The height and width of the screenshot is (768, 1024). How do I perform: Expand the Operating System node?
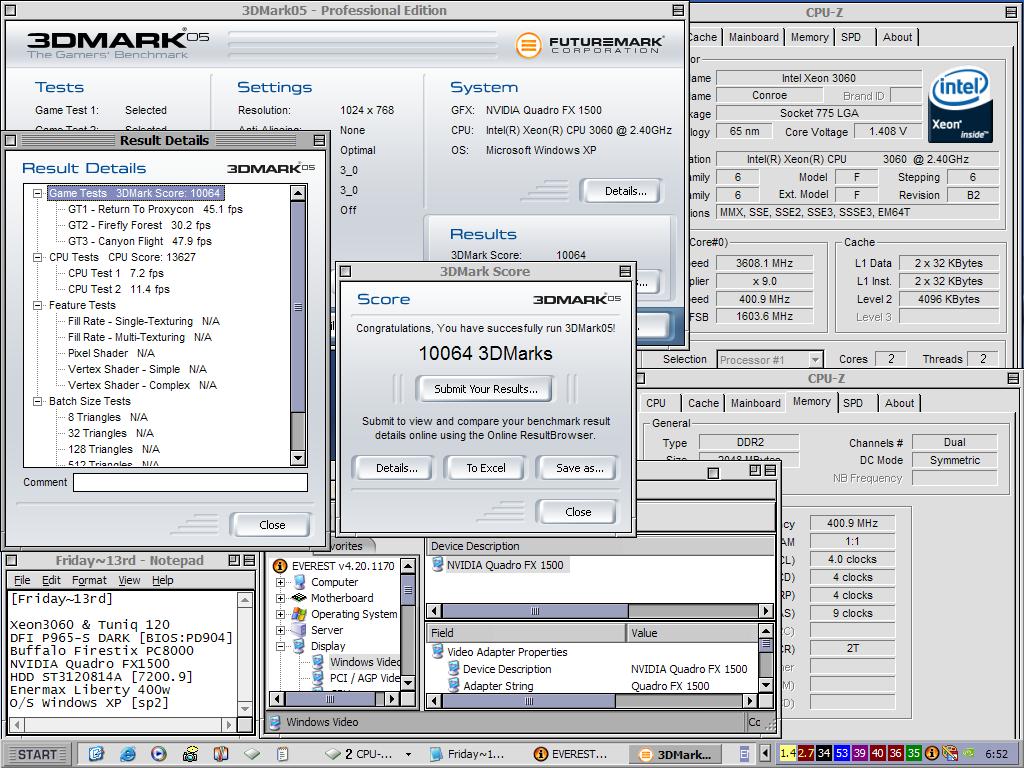[x=280, y=614]
